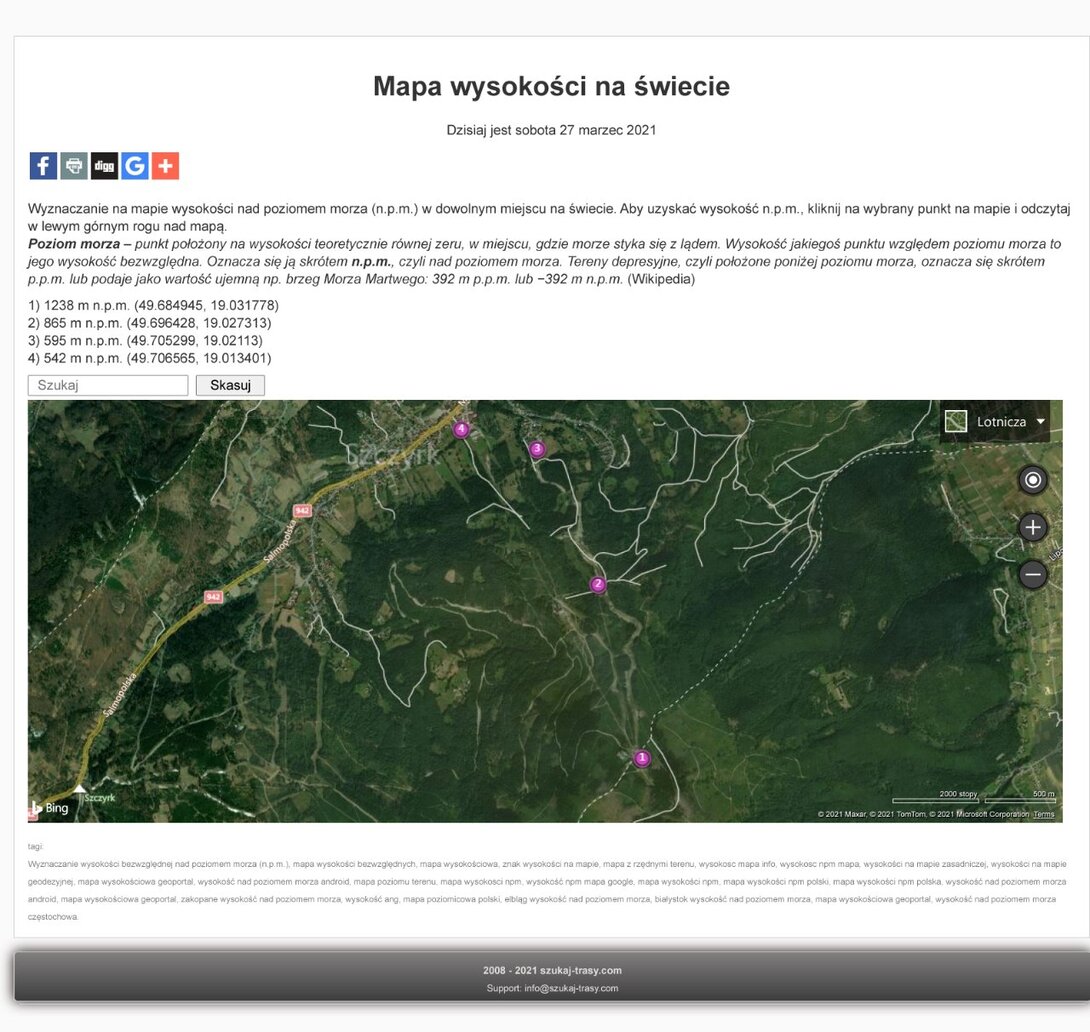1090x1032 pixels.
Task: Open the map Terms link
Action: pos(1043,814)
